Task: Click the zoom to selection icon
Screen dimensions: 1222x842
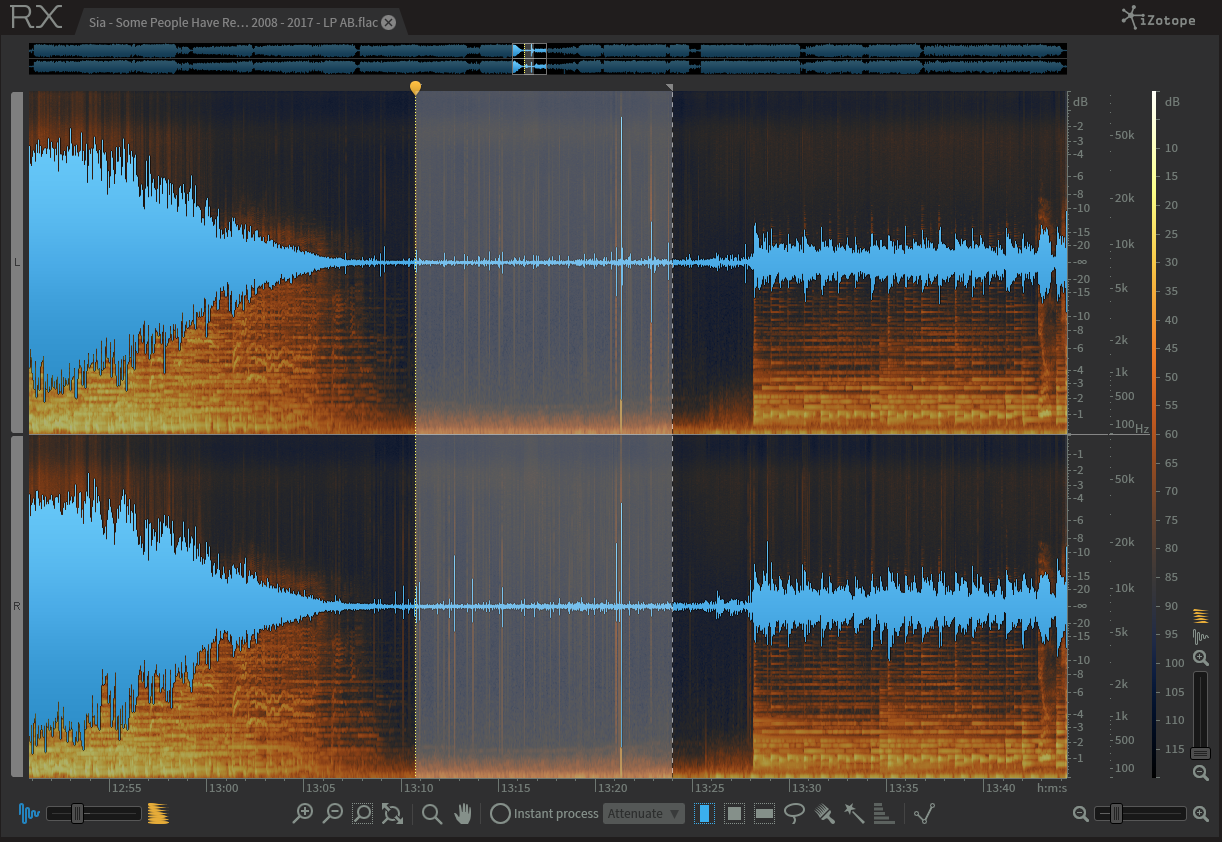Action: (x=362, y=814)
